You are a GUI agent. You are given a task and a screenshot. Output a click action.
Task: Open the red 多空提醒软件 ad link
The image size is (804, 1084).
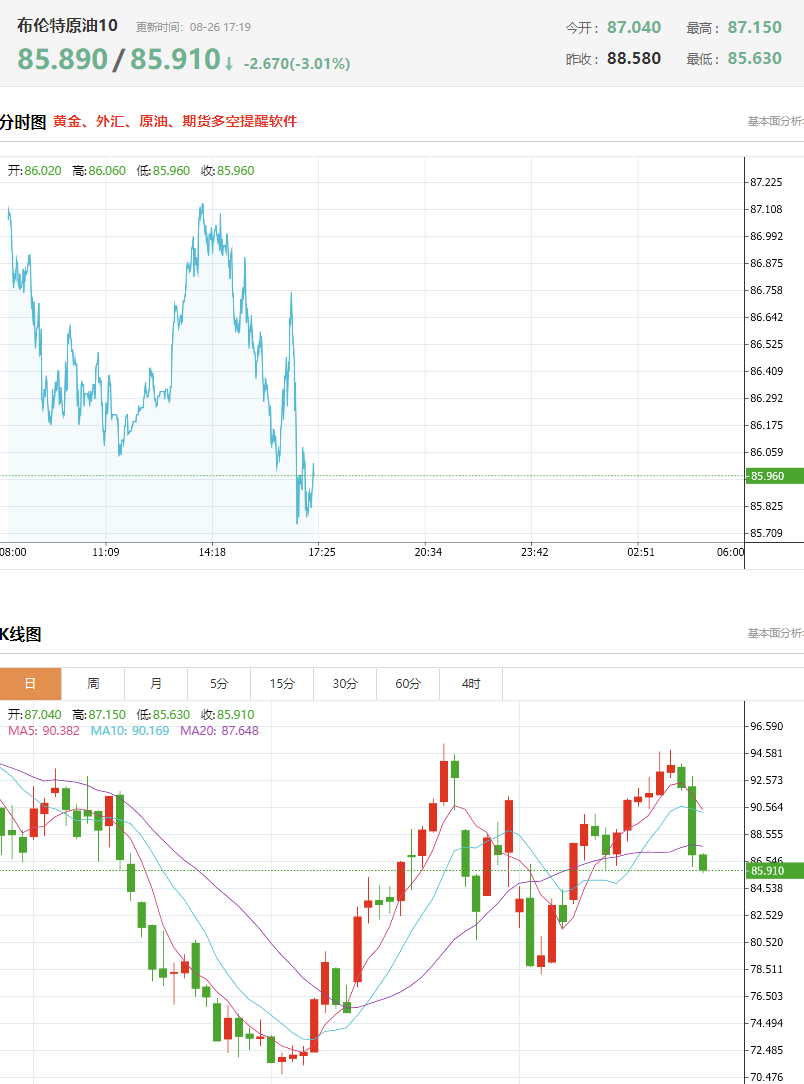point(175,121)
